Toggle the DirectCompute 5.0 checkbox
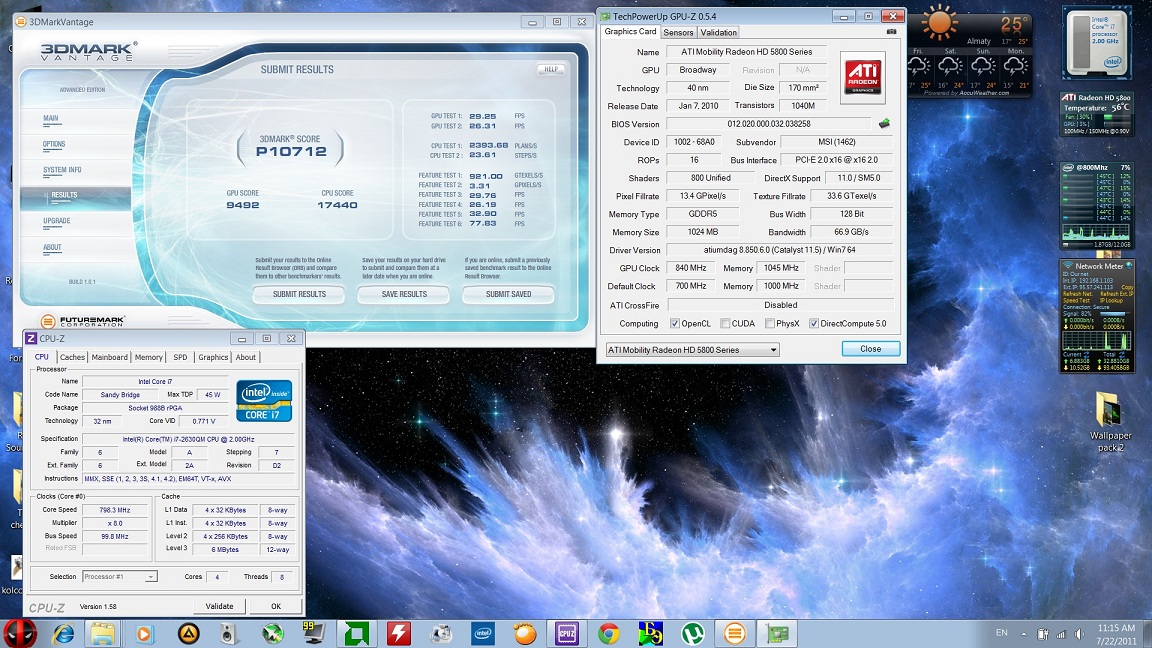This screenshot has height=648, width=1152. [814, 324]
